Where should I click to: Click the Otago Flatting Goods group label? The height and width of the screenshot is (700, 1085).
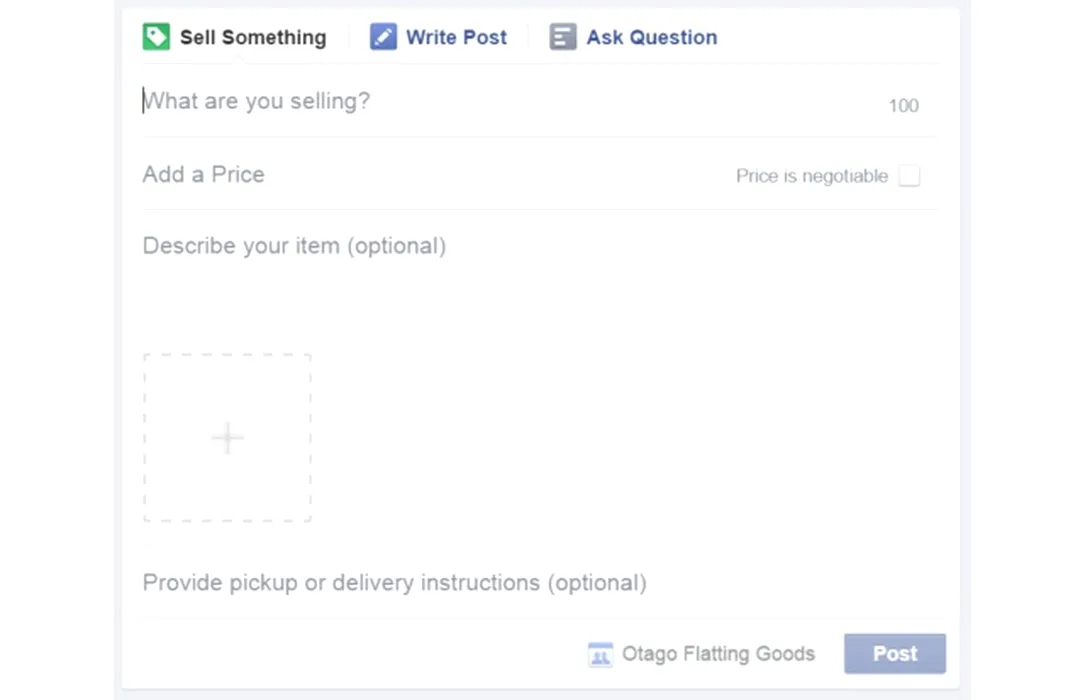tap(718, 654)
